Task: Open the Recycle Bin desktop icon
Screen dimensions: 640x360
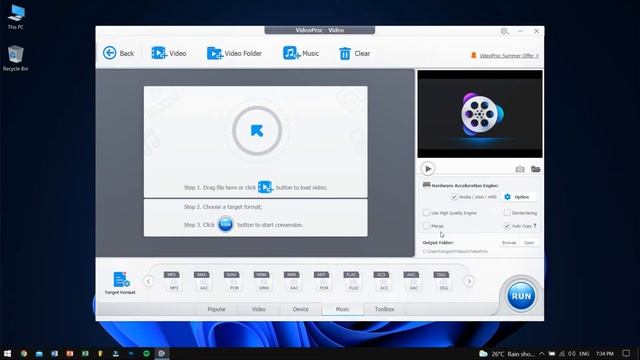Action: pos(16,58)
